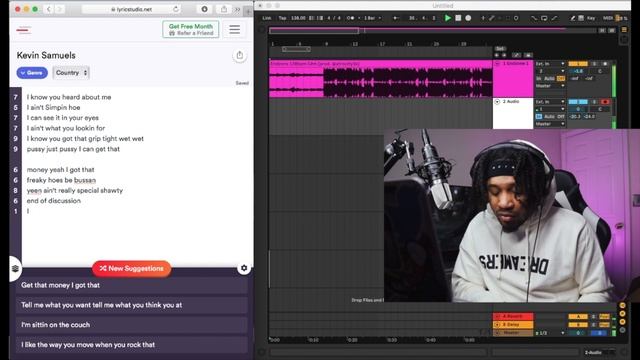Select the B Delay return track

click(513, 324)
